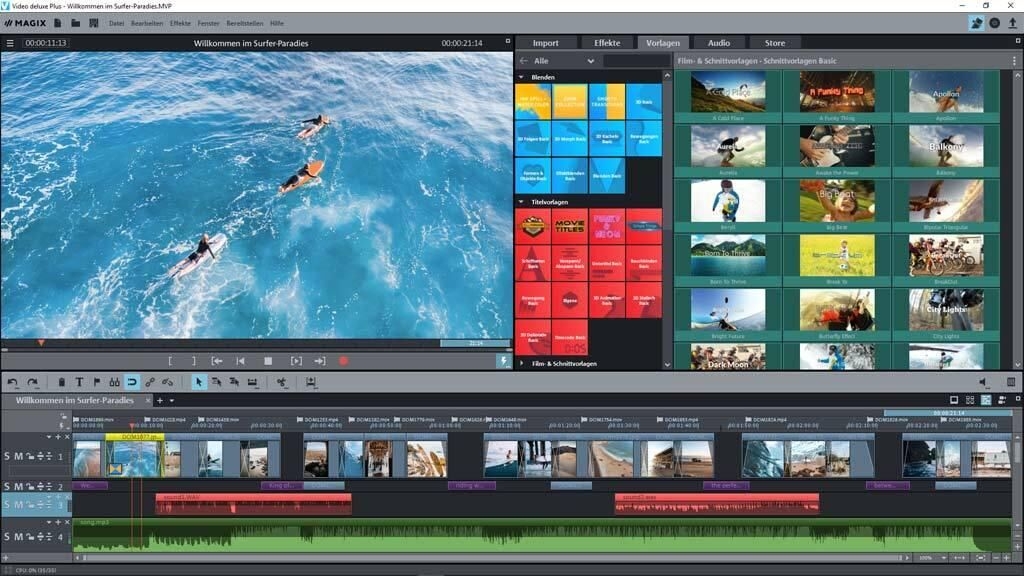Click the set chapter marker flag icon
Screen dimensions: 1024x576
pos(96,382)
